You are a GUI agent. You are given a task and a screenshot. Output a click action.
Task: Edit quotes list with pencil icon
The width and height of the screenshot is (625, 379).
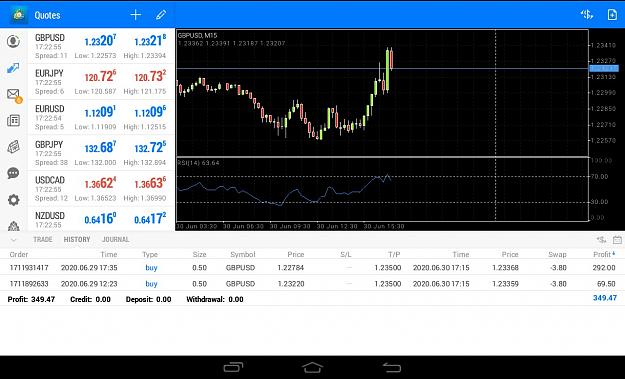click(x=161, y=15)
